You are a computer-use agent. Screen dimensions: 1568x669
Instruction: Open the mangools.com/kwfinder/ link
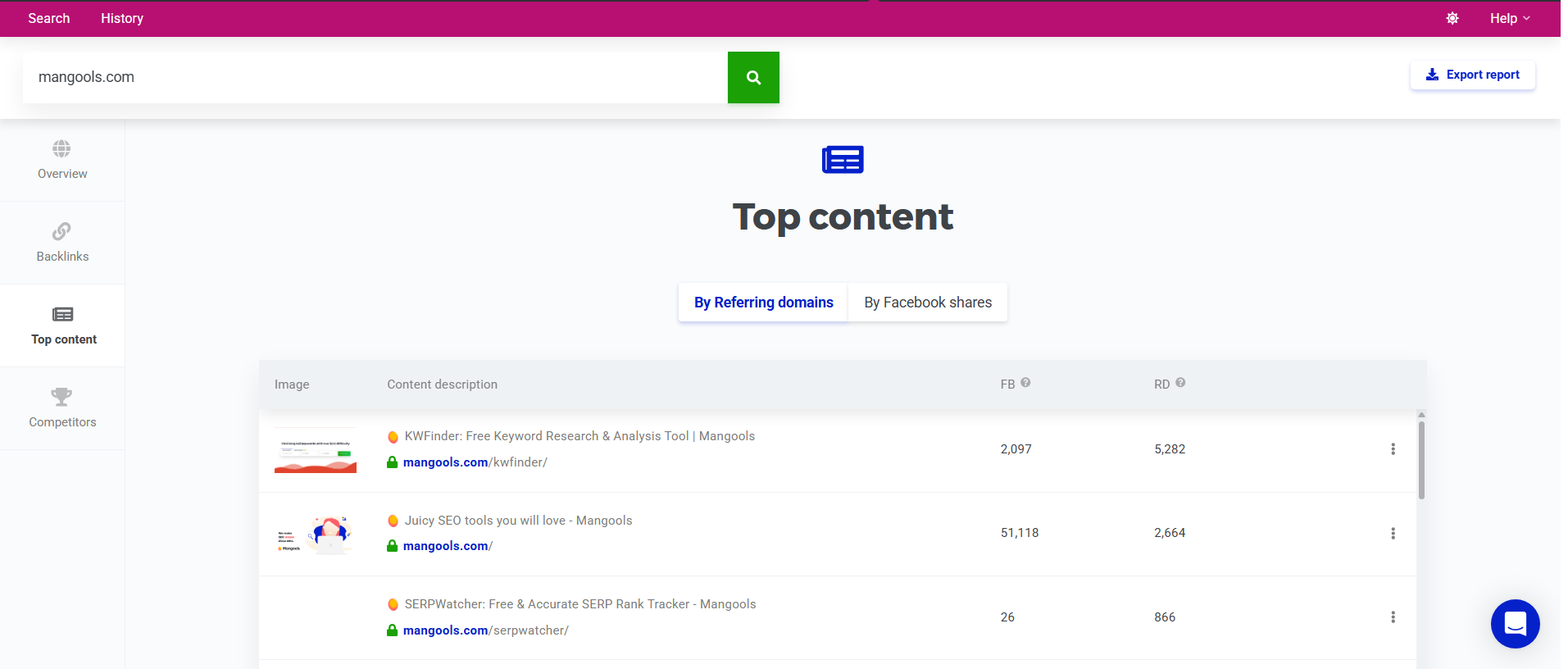point(475,462)
